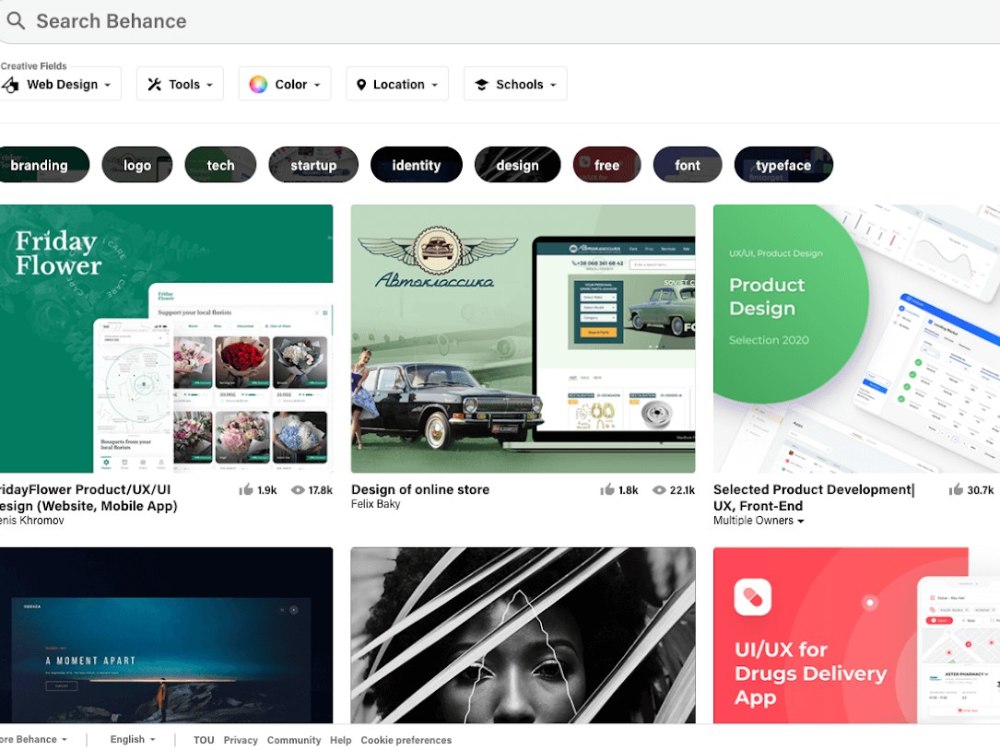This screenshot has width=1000, height=750.
Task: Select the startup tag
Action: coord(313,165)
